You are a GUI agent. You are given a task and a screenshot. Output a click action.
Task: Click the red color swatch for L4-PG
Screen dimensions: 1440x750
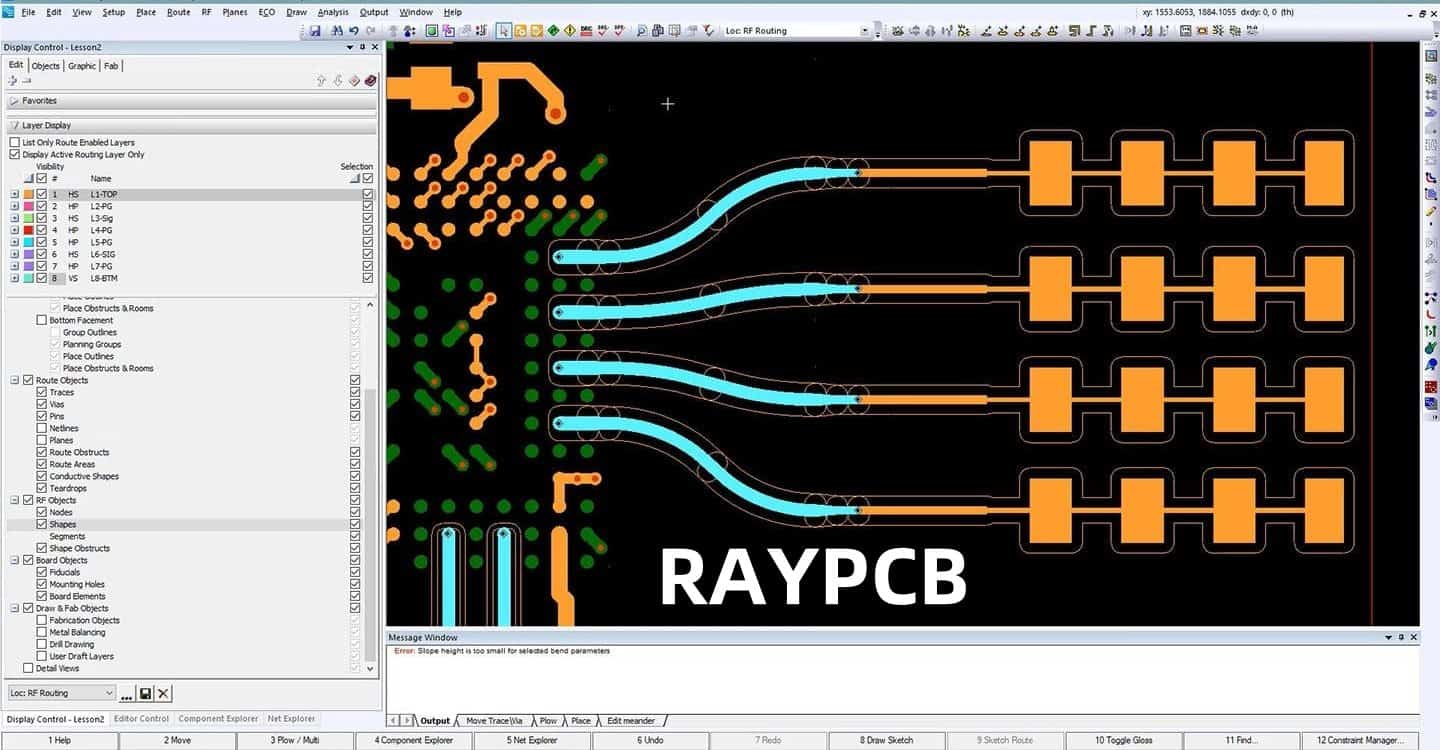[x=29, y=230]
